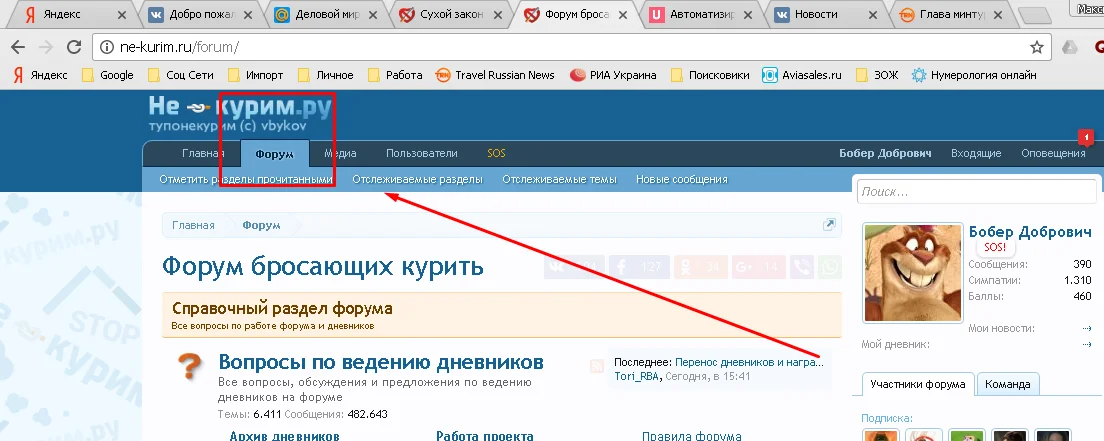This screenshot has width=1104, height=441.
Task: Expand the Работа bookmarks folder
Action: click(x=395, y=75)
